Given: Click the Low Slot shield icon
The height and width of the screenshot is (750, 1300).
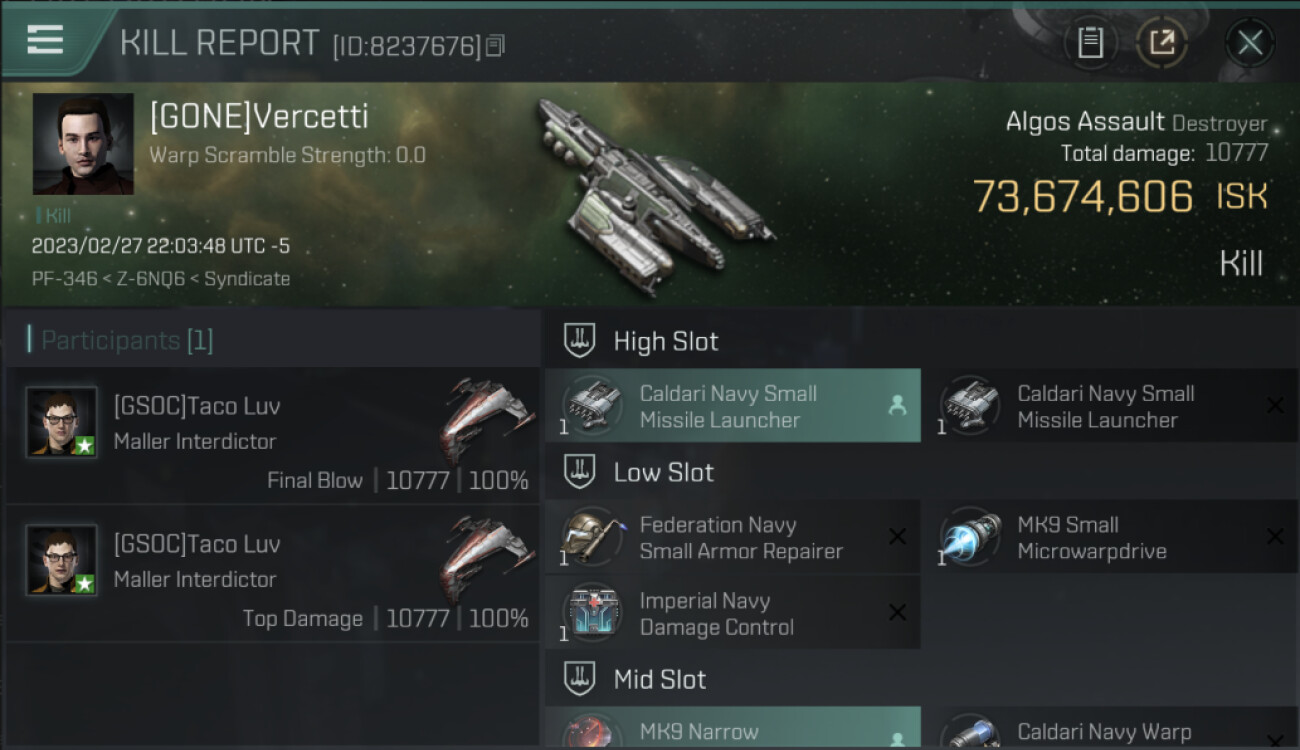Looking at the screenshot, I should point(579,472).
